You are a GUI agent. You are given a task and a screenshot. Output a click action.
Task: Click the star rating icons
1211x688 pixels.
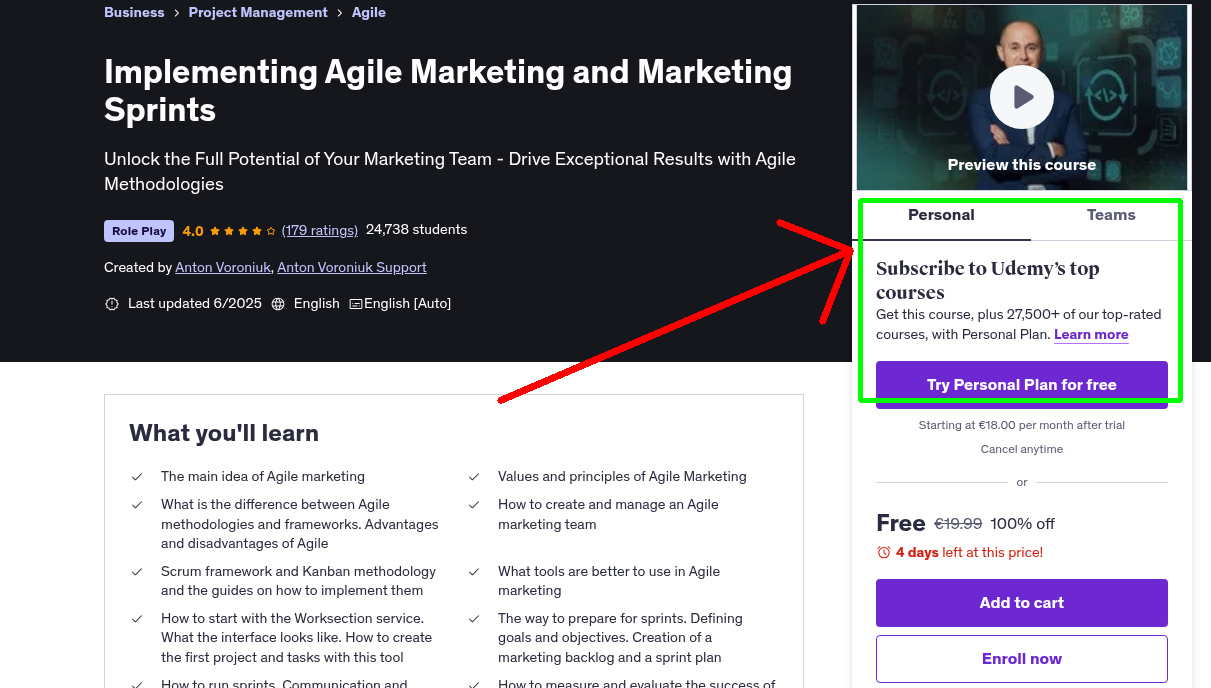243,231
